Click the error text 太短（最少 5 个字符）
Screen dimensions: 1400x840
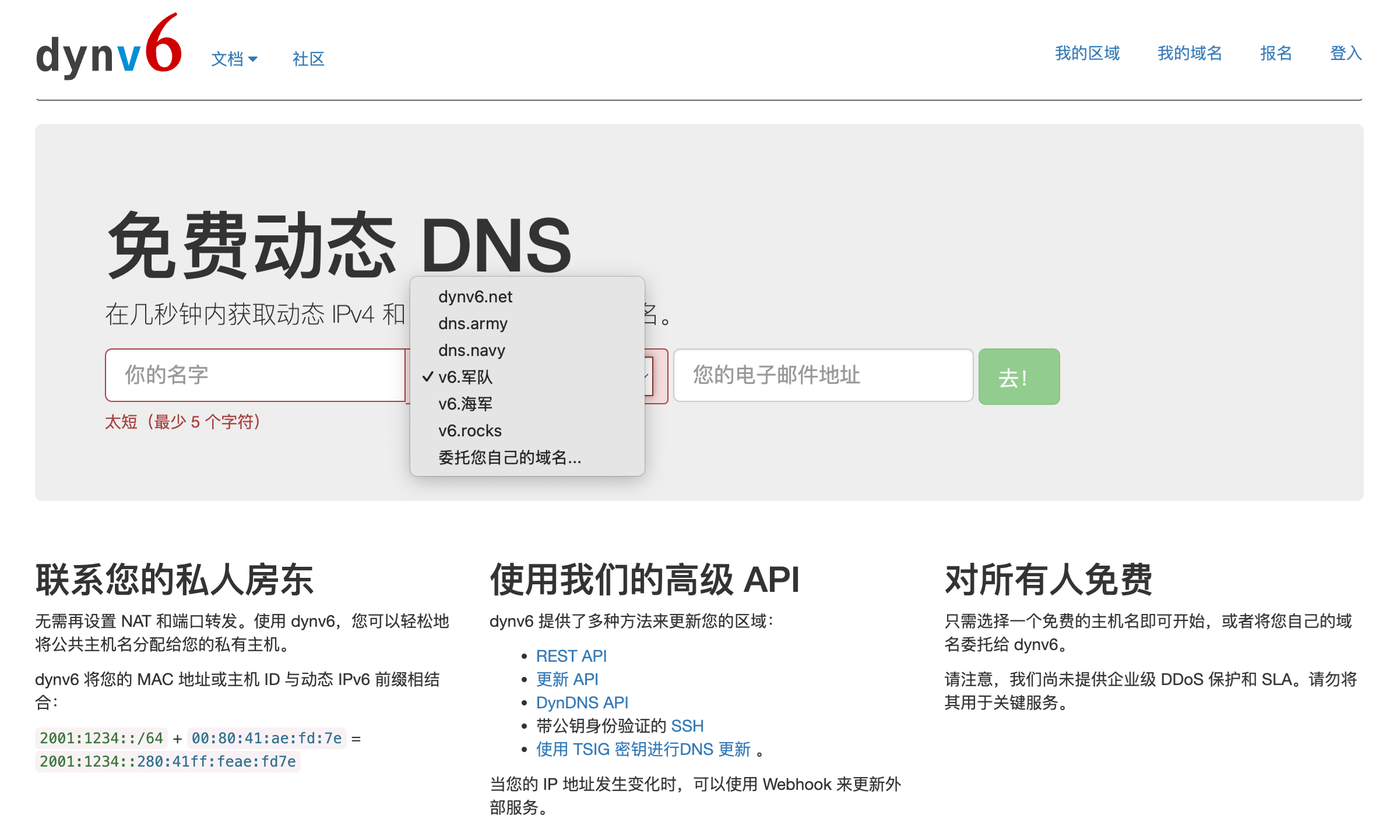[183, 422]
